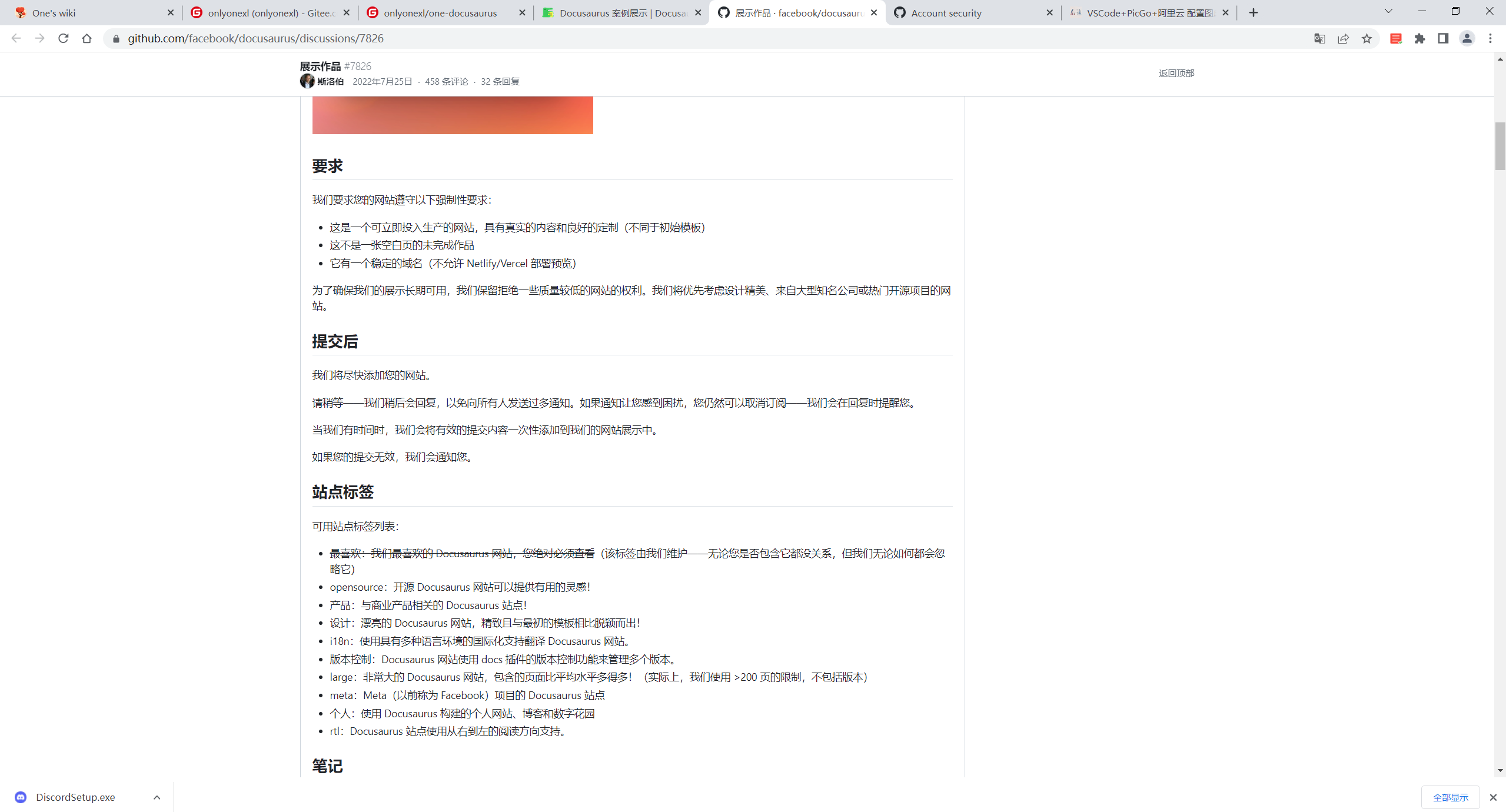Click the large tag list item
This screenshot has width=1506, height=812.
click(x=599, y=677)
